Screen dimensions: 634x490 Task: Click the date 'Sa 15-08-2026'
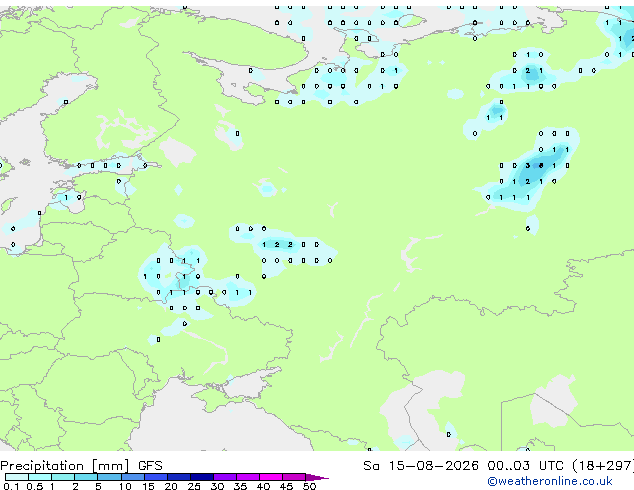pyautogui.click(x=421, y=466)
